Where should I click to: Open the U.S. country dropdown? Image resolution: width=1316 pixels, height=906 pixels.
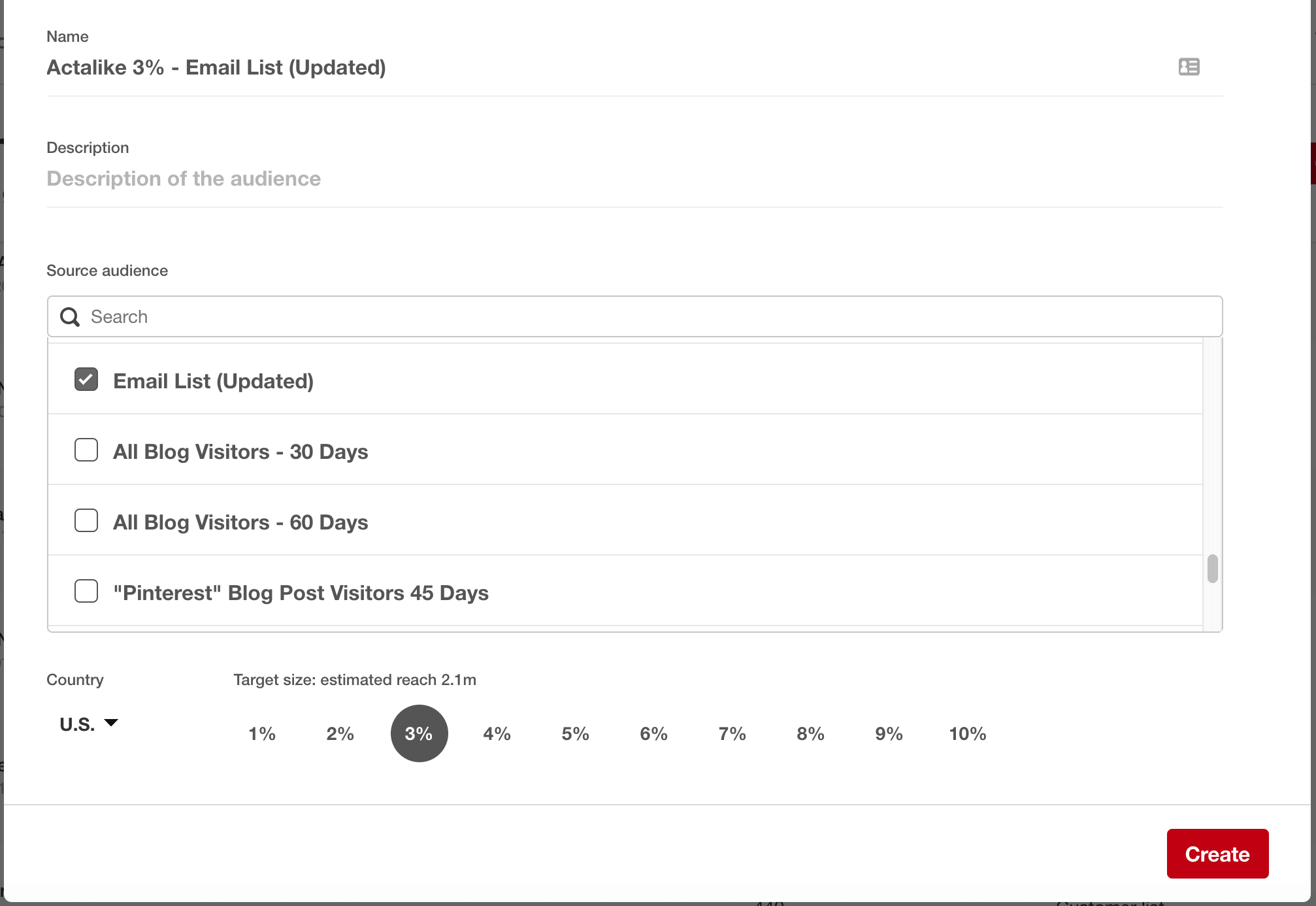(88, 724)
